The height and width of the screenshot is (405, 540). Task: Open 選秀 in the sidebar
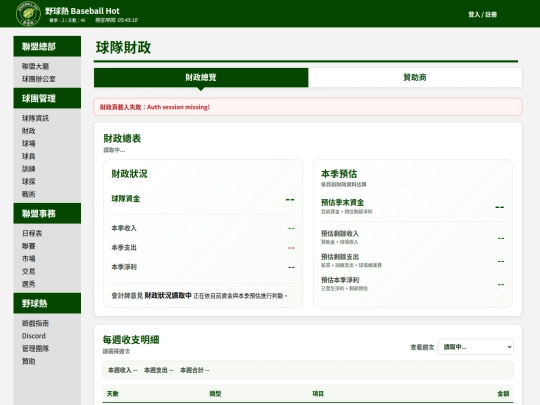[x=29, y=284]
